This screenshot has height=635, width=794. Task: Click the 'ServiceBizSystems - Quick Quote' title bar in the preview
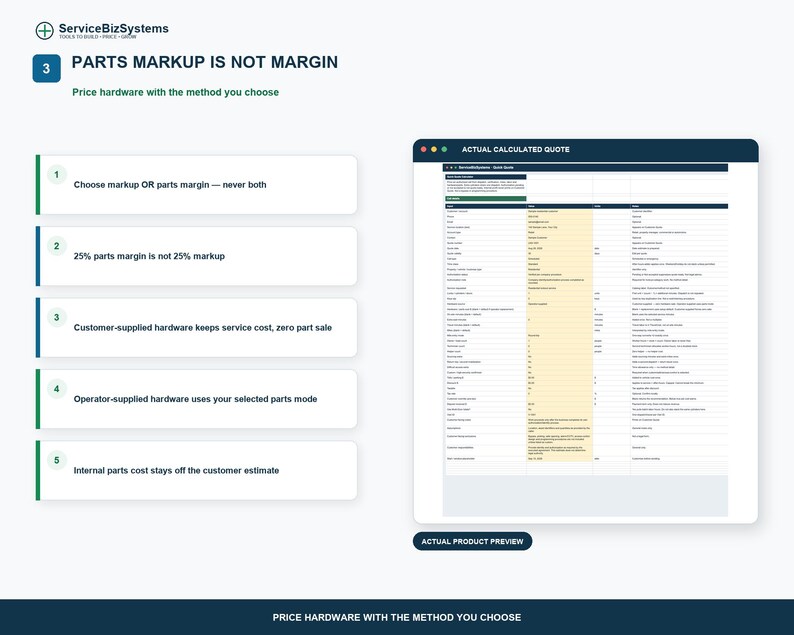(x=585, y=167)
